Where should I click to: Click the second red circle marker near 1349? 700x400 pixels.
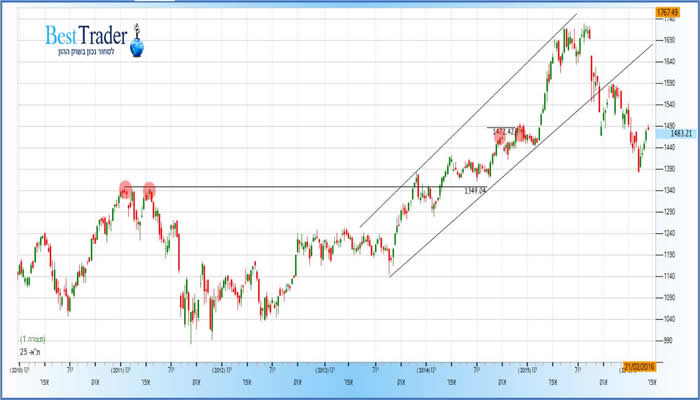(x=149, y=188)
